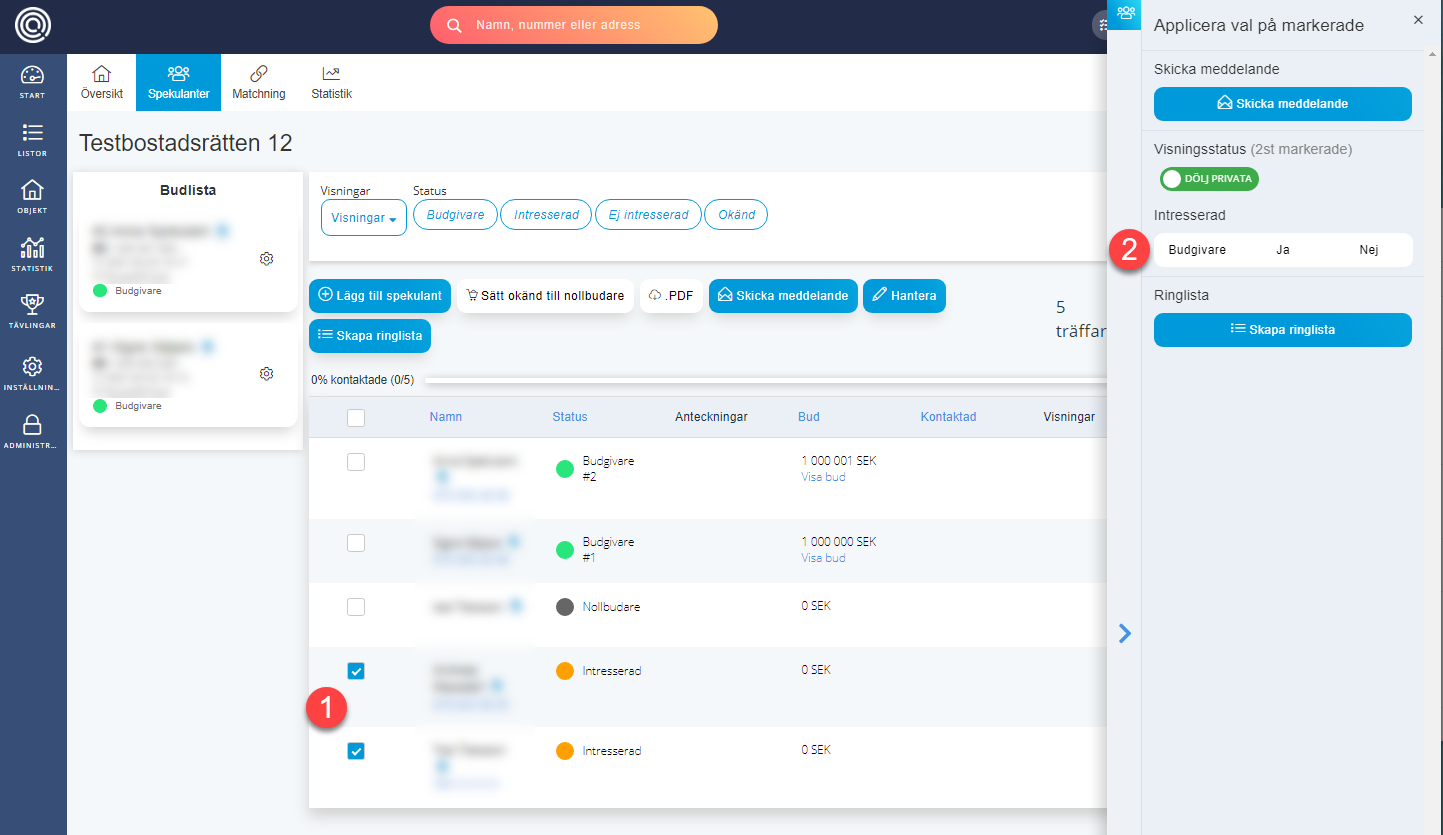The image size is (1443, 835).
Task: Toggle the select-all checkbox in table header
Action: (356, 418)
